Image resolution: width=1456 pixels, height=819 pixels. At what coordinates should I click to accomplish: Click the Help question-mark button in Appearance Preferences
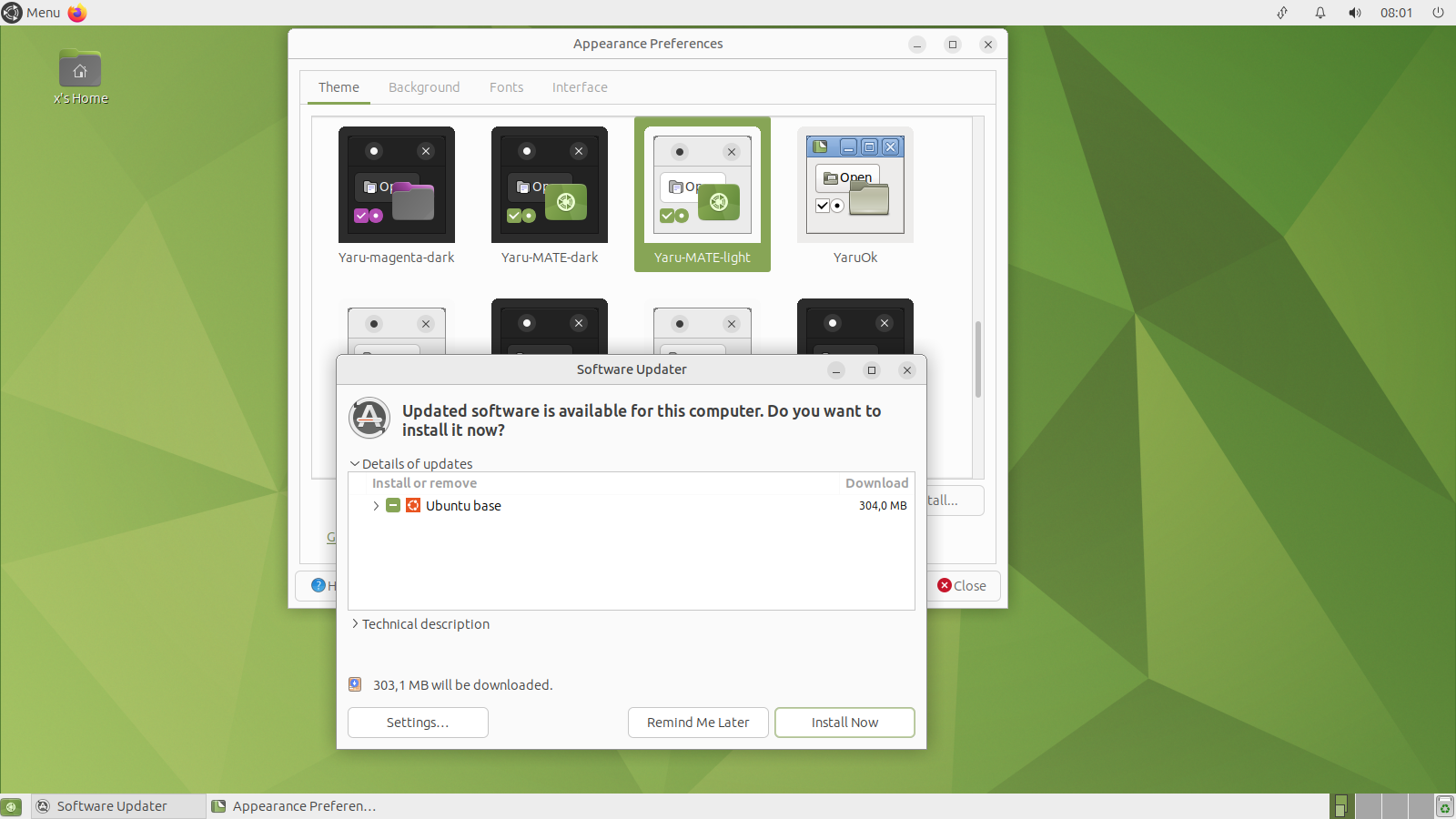pos(318,585)
